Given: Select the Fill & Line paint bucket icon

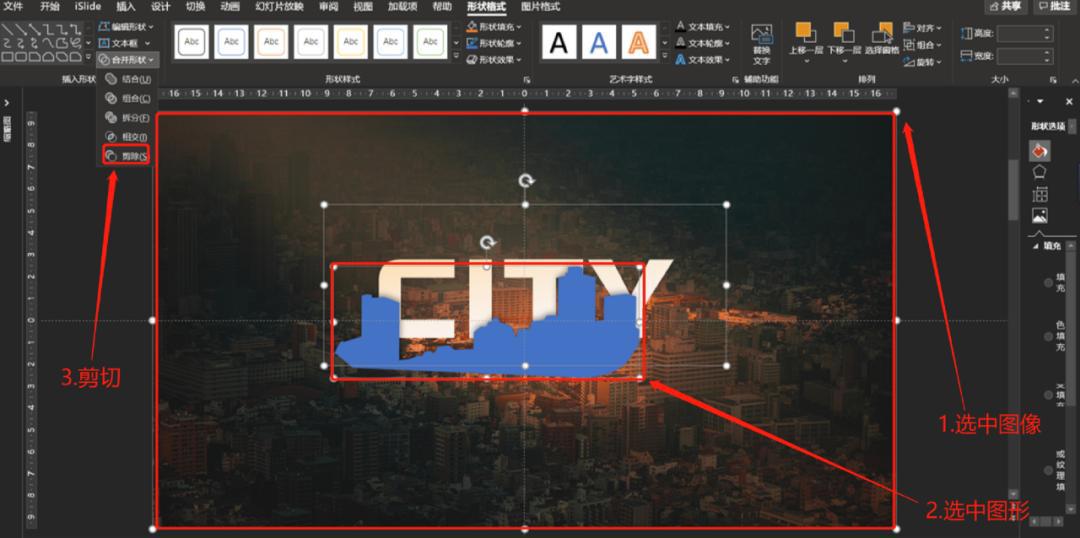Looking at the screenshot, I should [x=1040, y=150].
